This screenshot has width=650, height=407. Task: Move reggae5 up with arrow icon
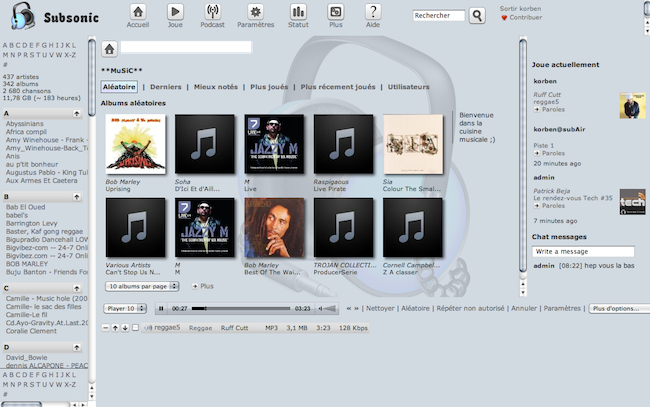pos(115,328)
